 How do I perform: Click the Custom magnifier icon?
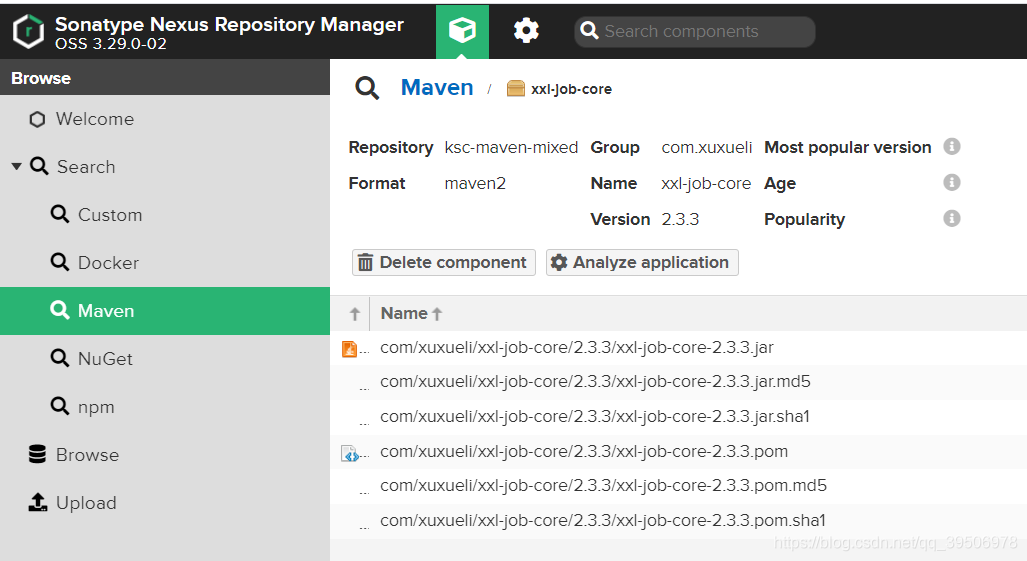tap(60, 214)
